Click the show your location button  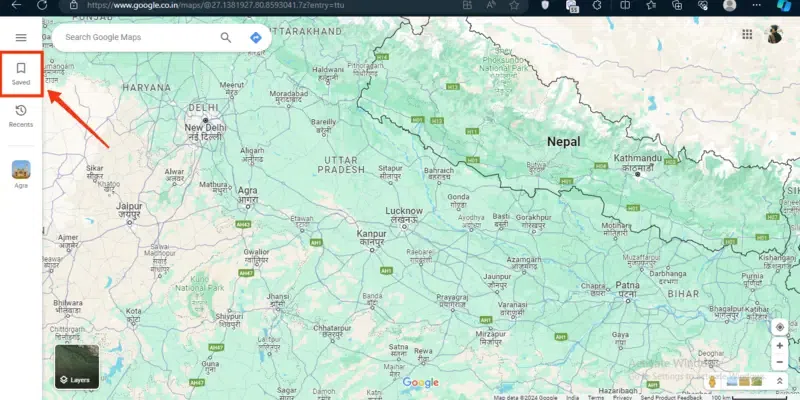click(780, 327)
